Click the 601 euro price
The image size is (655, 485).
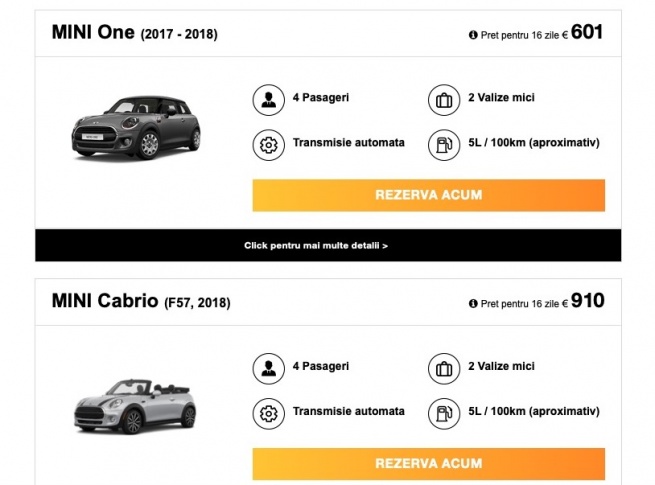pos(587,33)
